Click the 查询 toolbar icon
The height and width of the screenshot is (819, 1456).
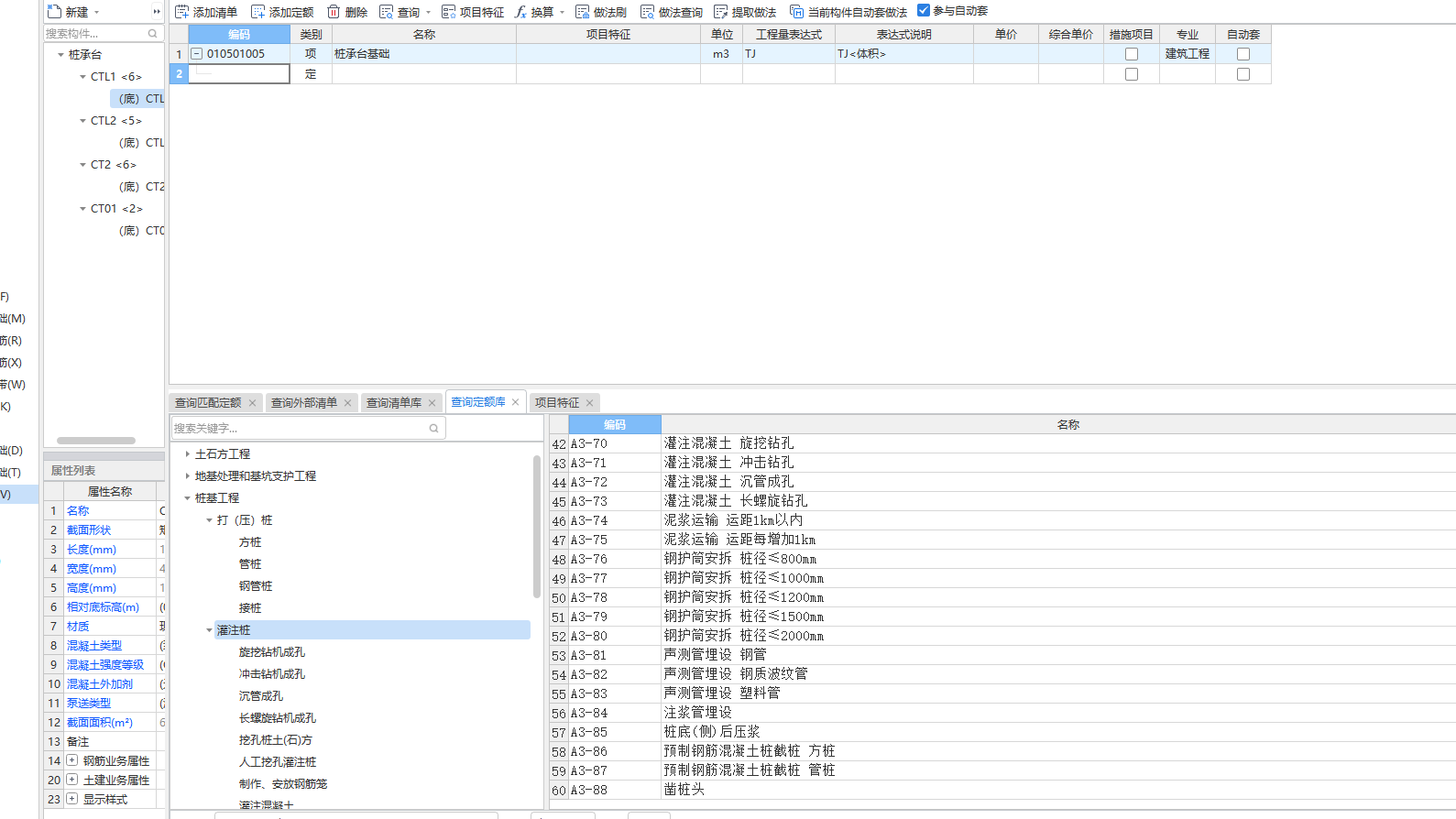[387, 12]
